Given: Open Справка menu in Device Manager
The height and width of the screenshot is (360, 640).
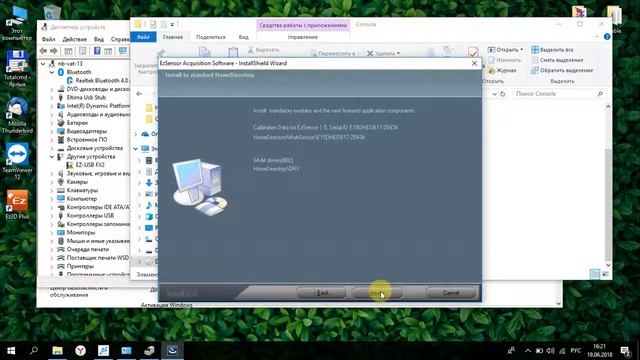Looking at the screenshot, I should [x=120, y=39].
